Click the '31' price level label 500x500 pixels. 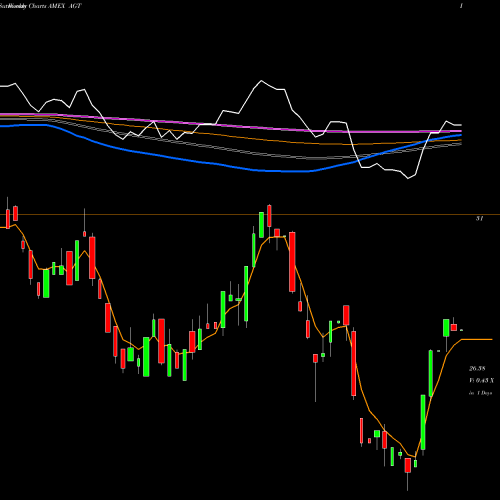coord(479,219)
